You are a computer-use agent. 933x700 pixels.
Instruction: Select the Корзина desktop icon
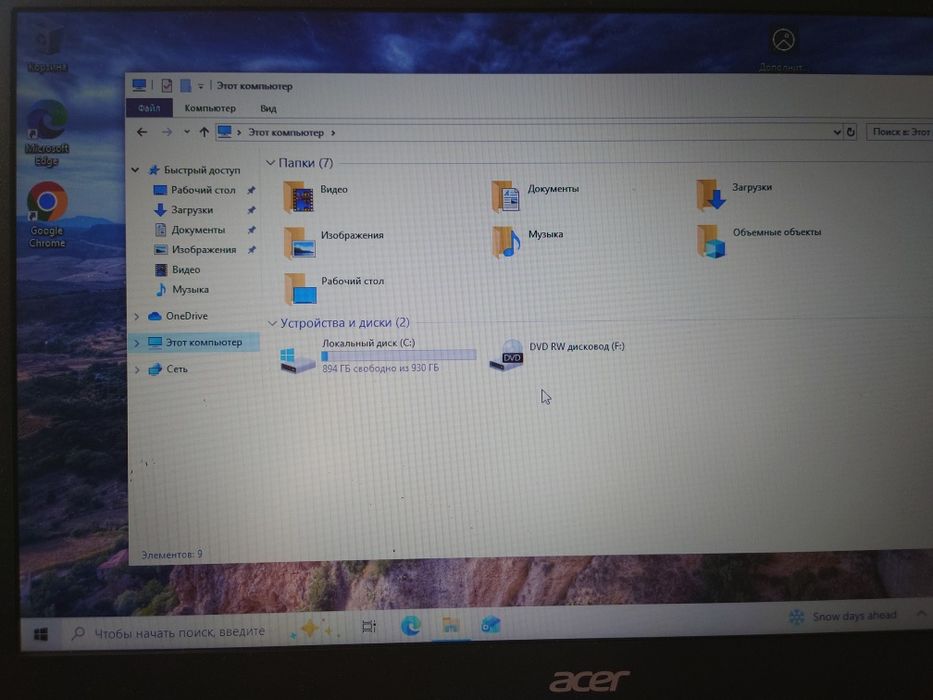(47, 48)
